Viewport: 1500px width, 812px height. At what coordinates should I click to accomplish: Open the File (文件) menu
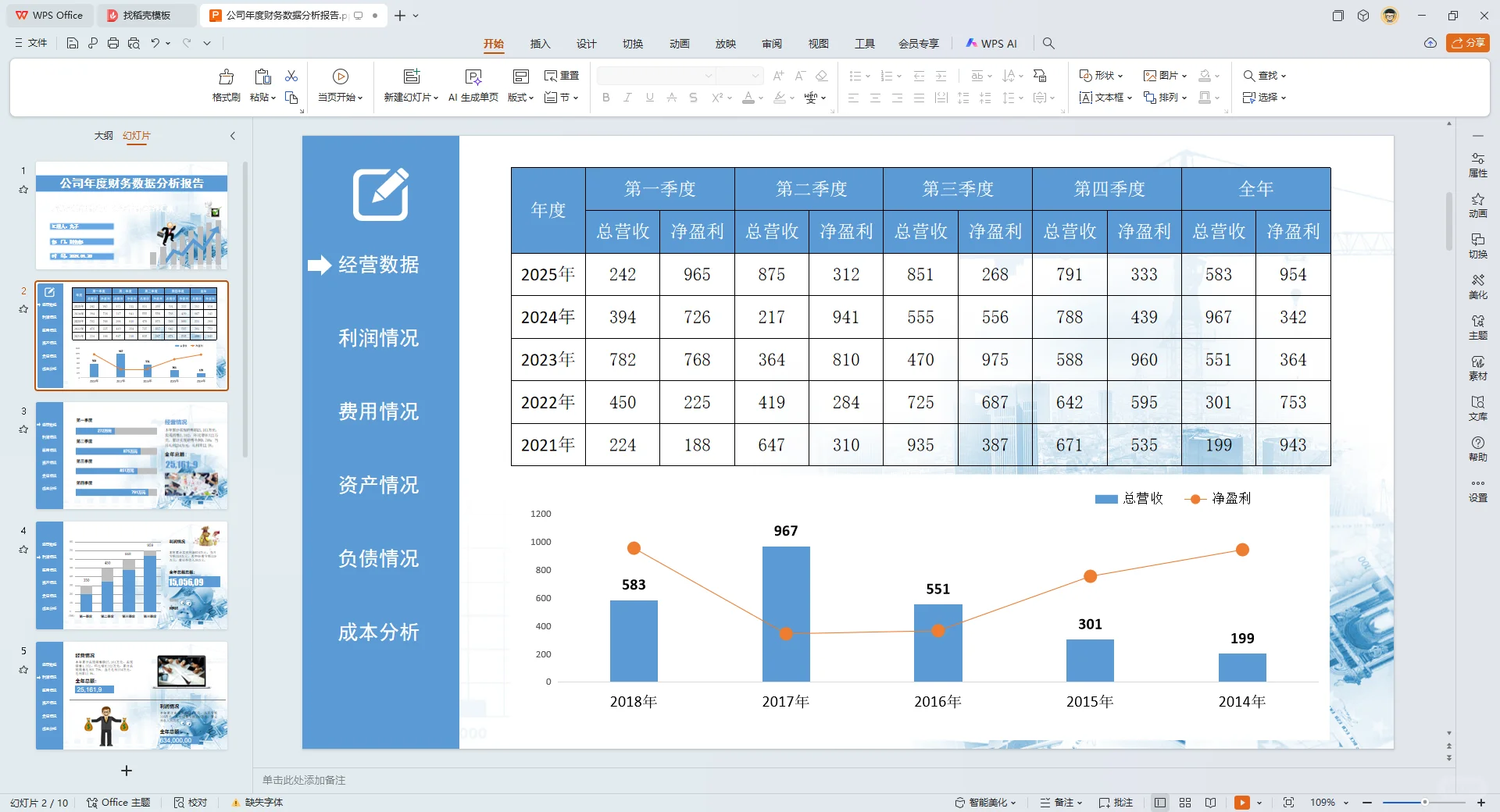31,43
